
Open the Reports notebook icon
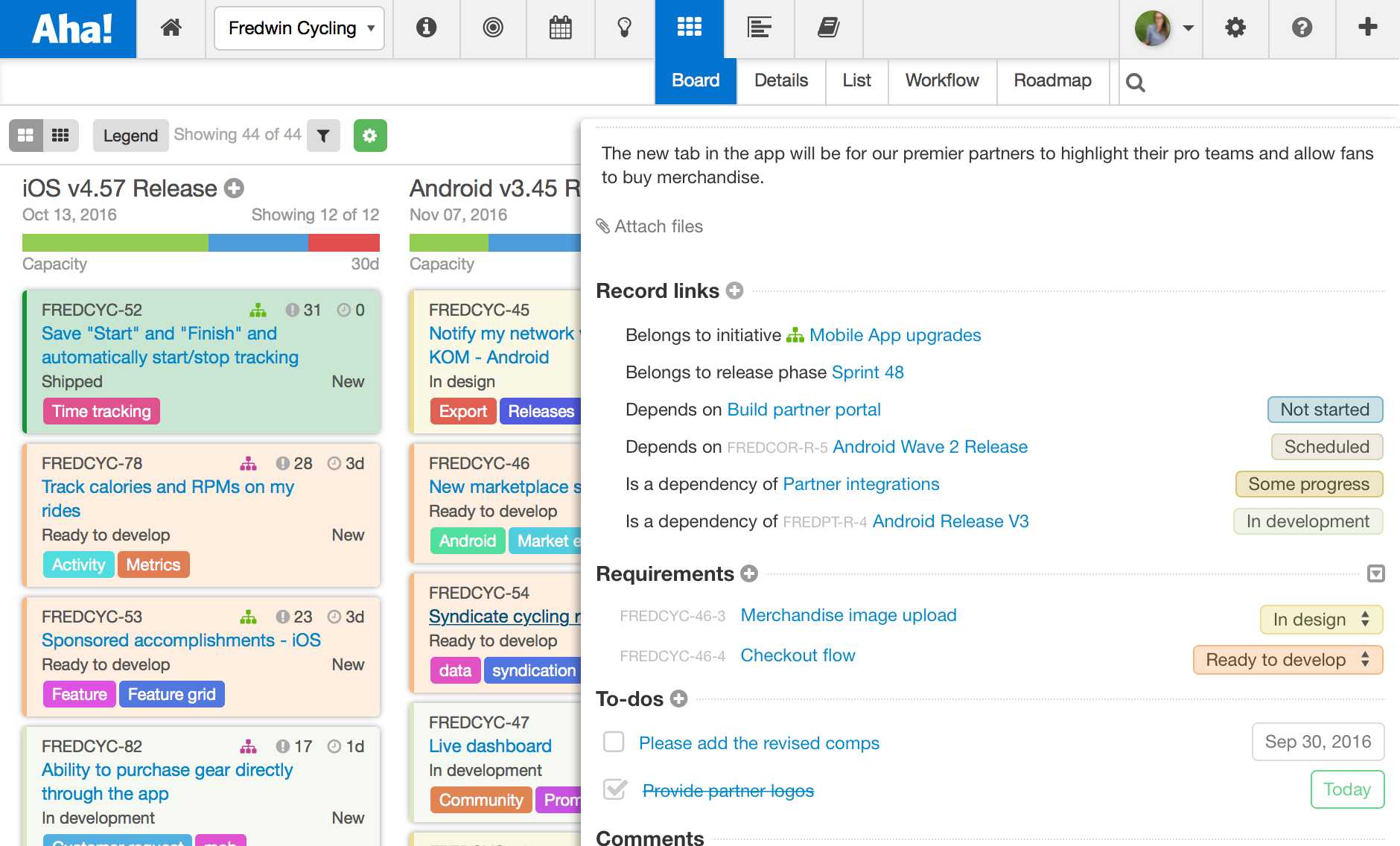pyautogui.click(x=827, y=28)
